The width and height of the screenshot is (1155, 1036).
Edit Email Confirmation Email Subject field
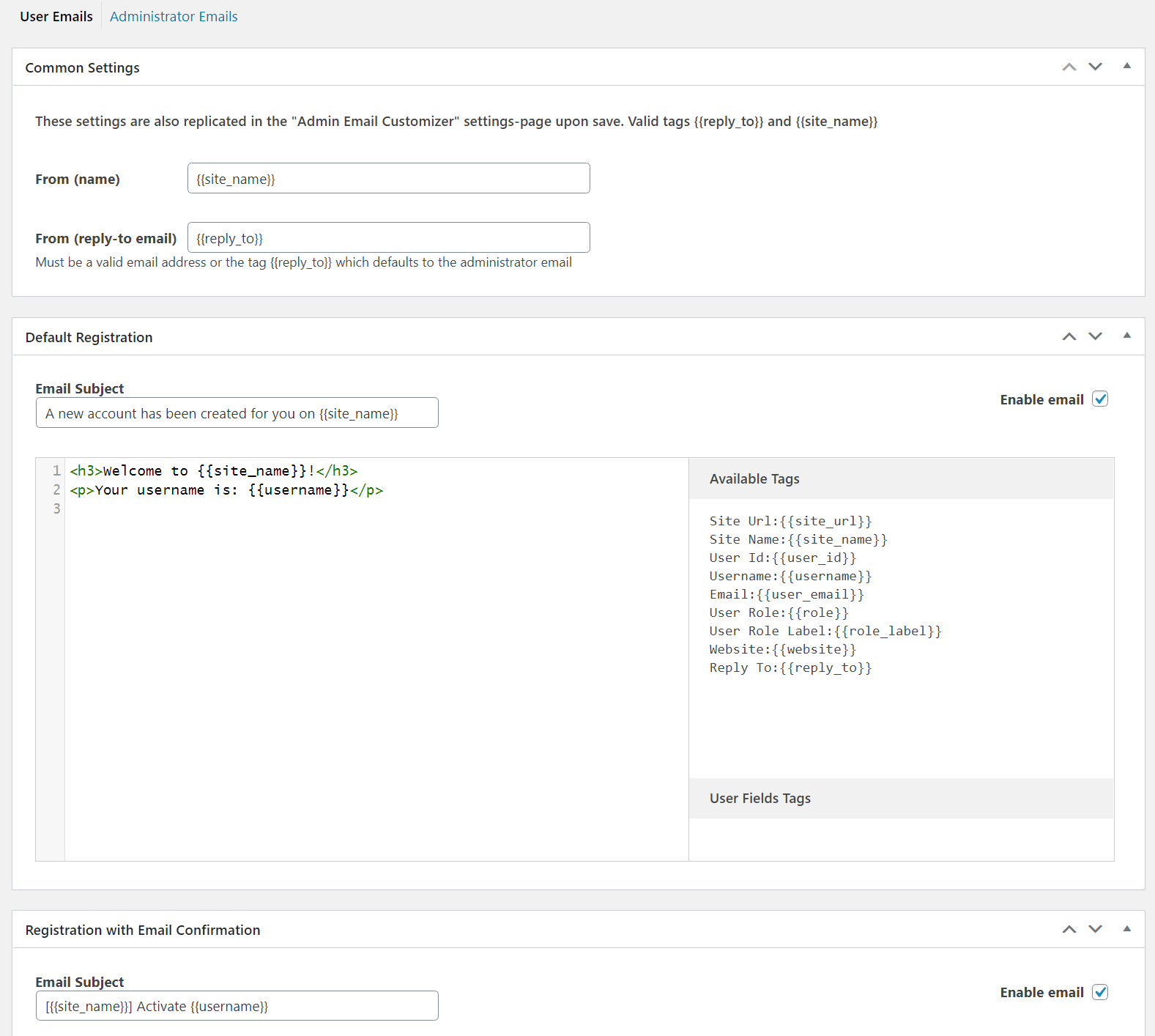(x=237, y=1005)
